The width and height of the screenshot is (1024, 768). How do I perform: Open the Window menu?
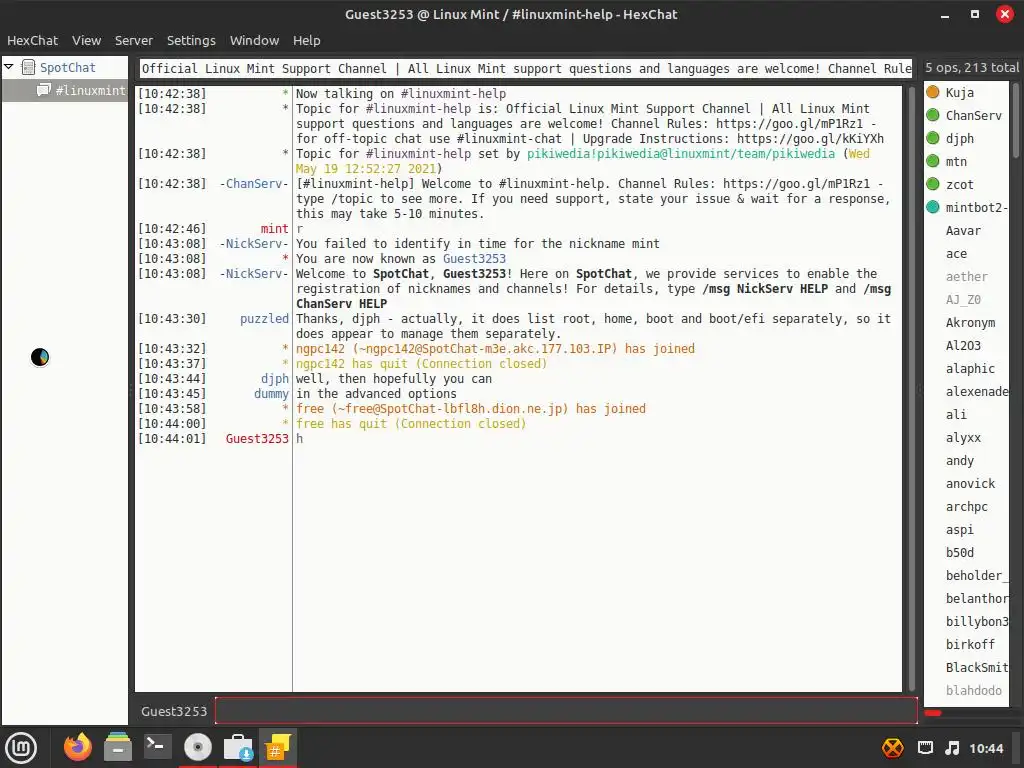(254, 40)
